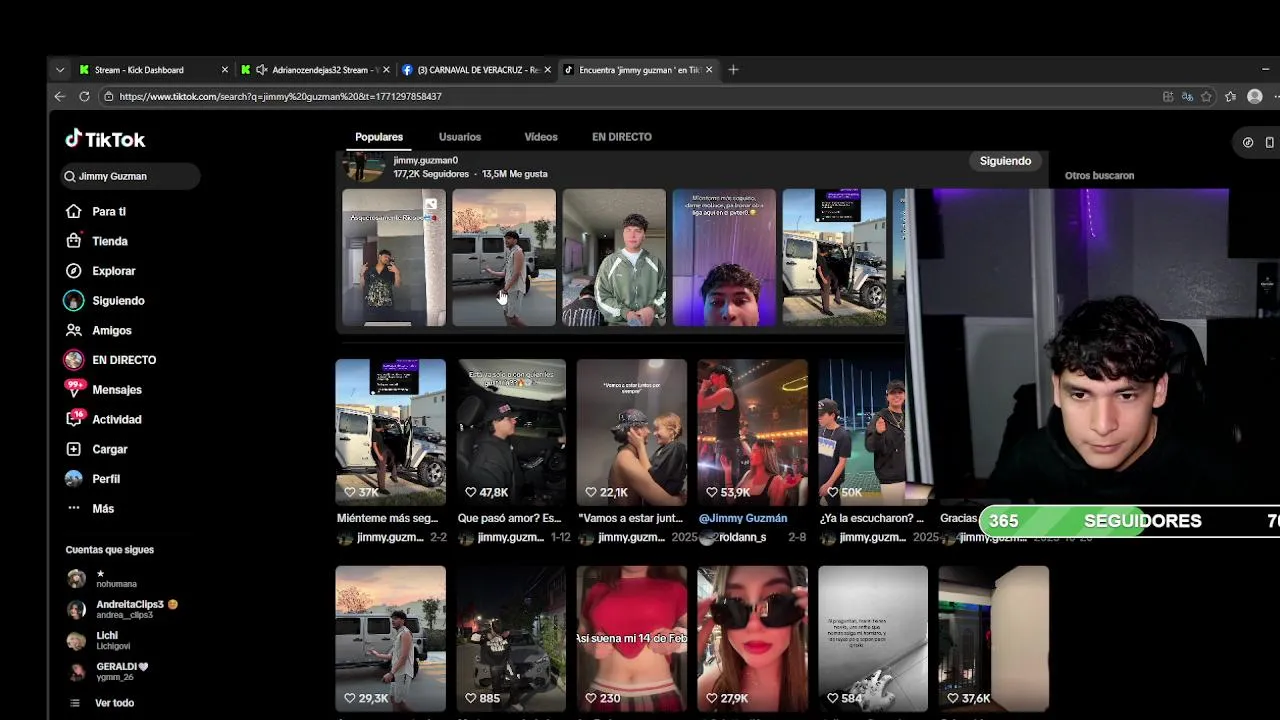Open the EN DIRECTO sidebar icon
This screenshot has height=720, width=1280.
coord(73,360)
